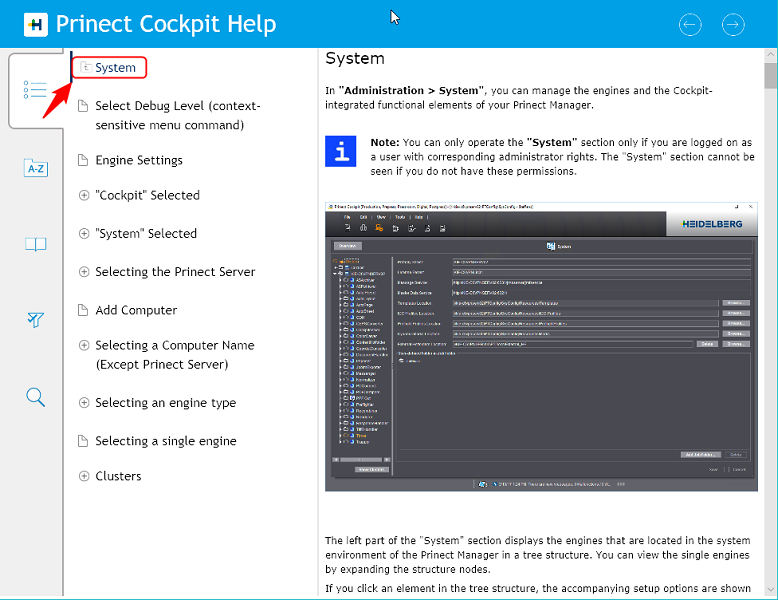Open the glossary book icon
778x600 pixels.
(x=35, y=244)
